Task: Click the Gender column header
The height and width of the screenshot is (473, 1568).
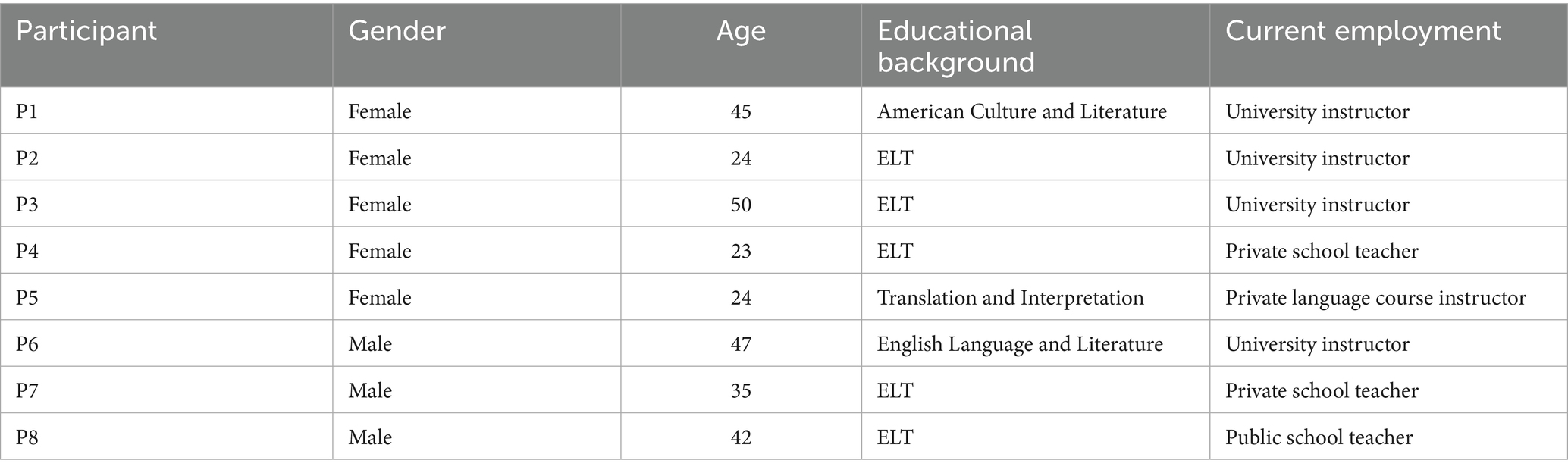Action: 397,31
